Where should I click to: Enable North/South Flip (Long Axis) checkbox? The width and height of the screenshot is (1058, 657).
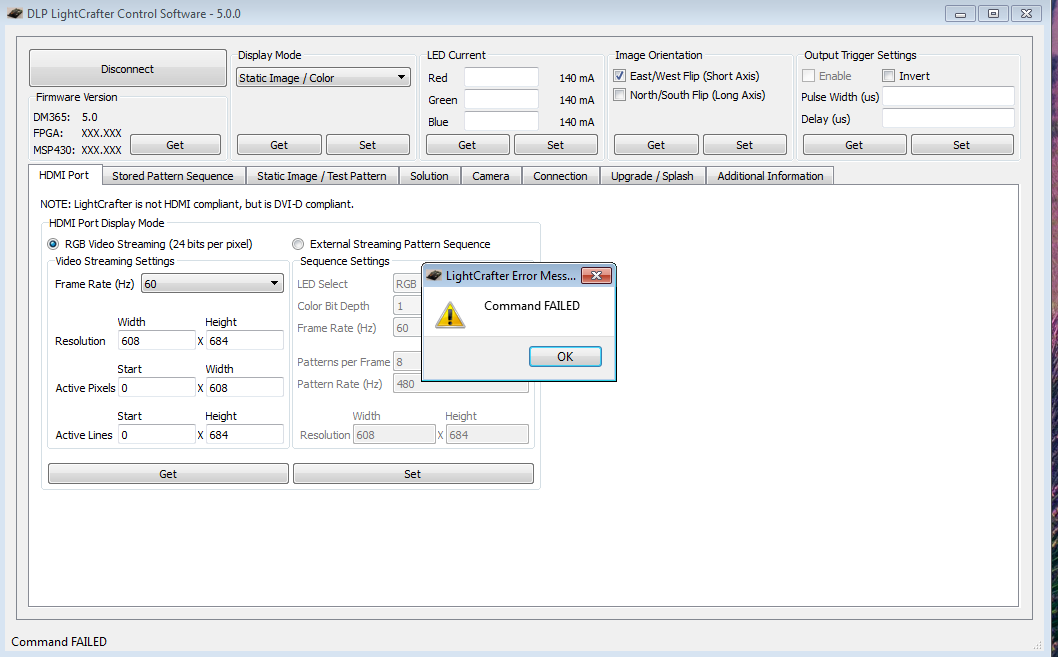(x=619, y=94)
